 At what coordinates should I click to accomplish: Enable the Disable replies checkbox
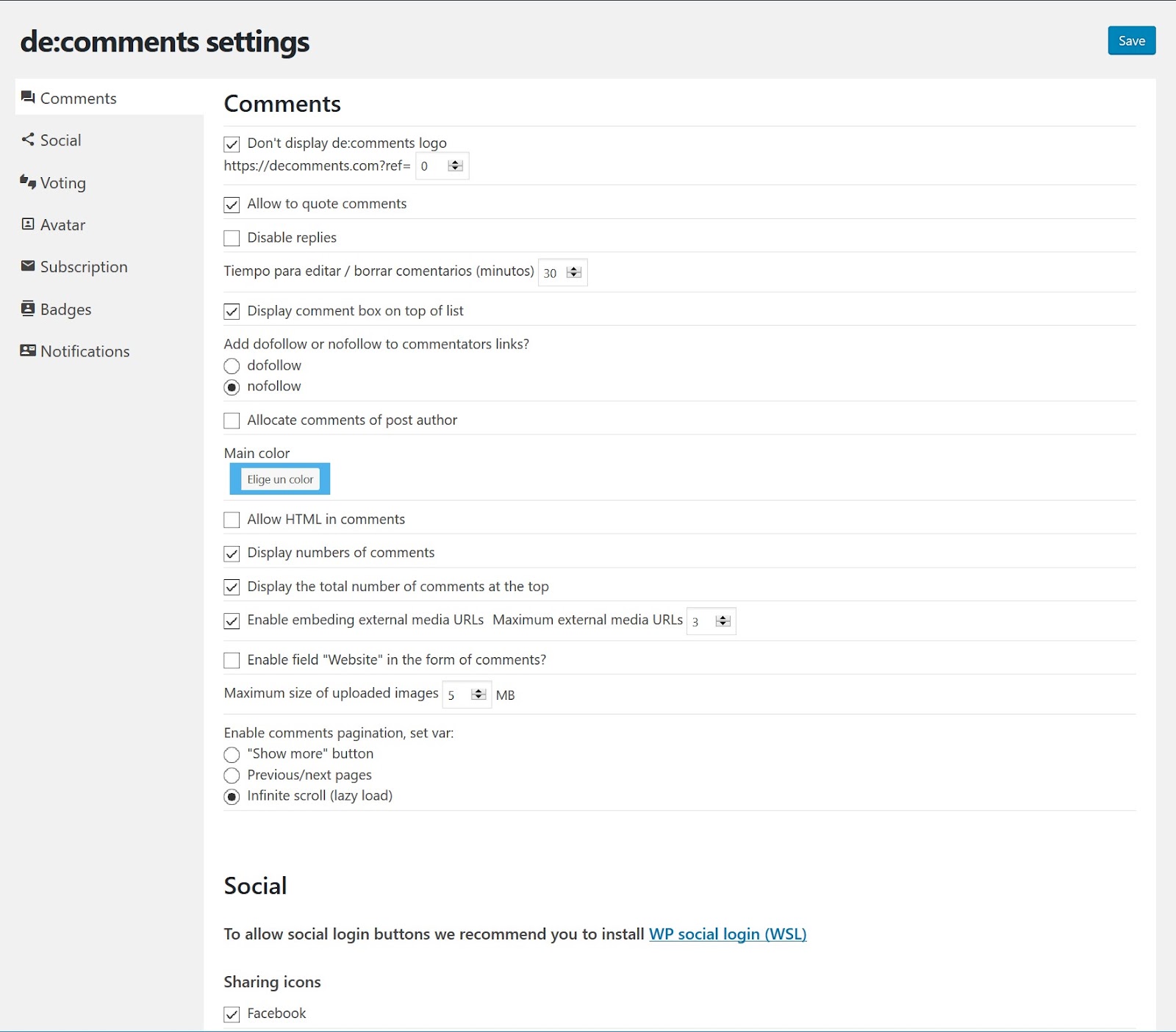232,238
